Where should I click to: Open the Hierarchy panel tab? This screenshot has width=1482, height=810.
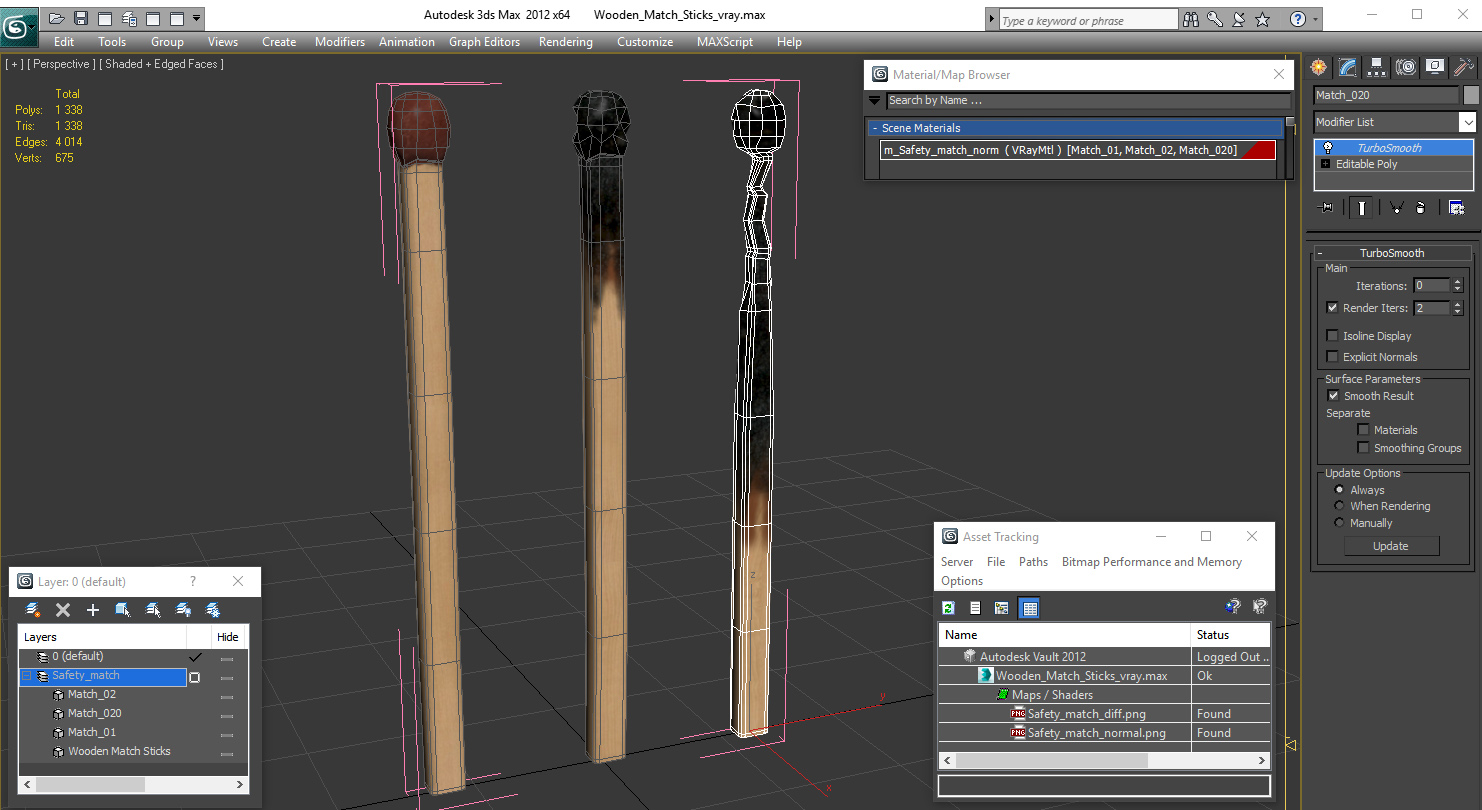point(1377,67)
